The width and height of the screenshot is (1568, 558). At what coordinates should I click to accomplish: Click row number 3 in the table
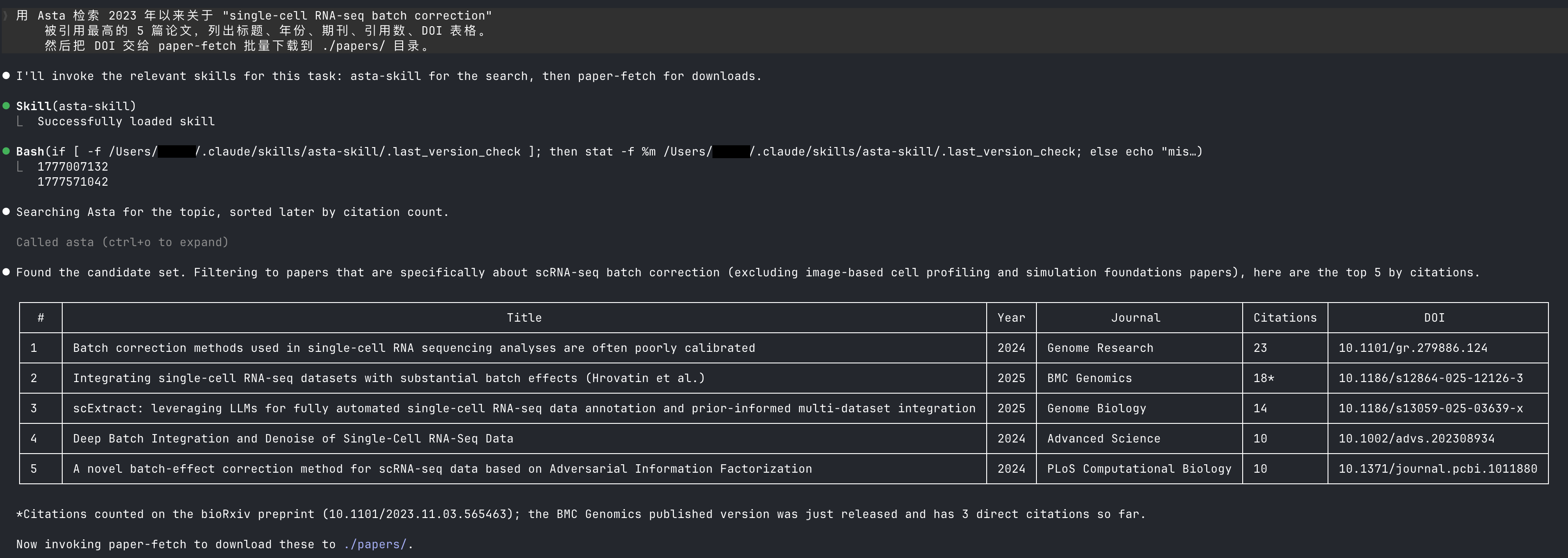tap(33, 408)
